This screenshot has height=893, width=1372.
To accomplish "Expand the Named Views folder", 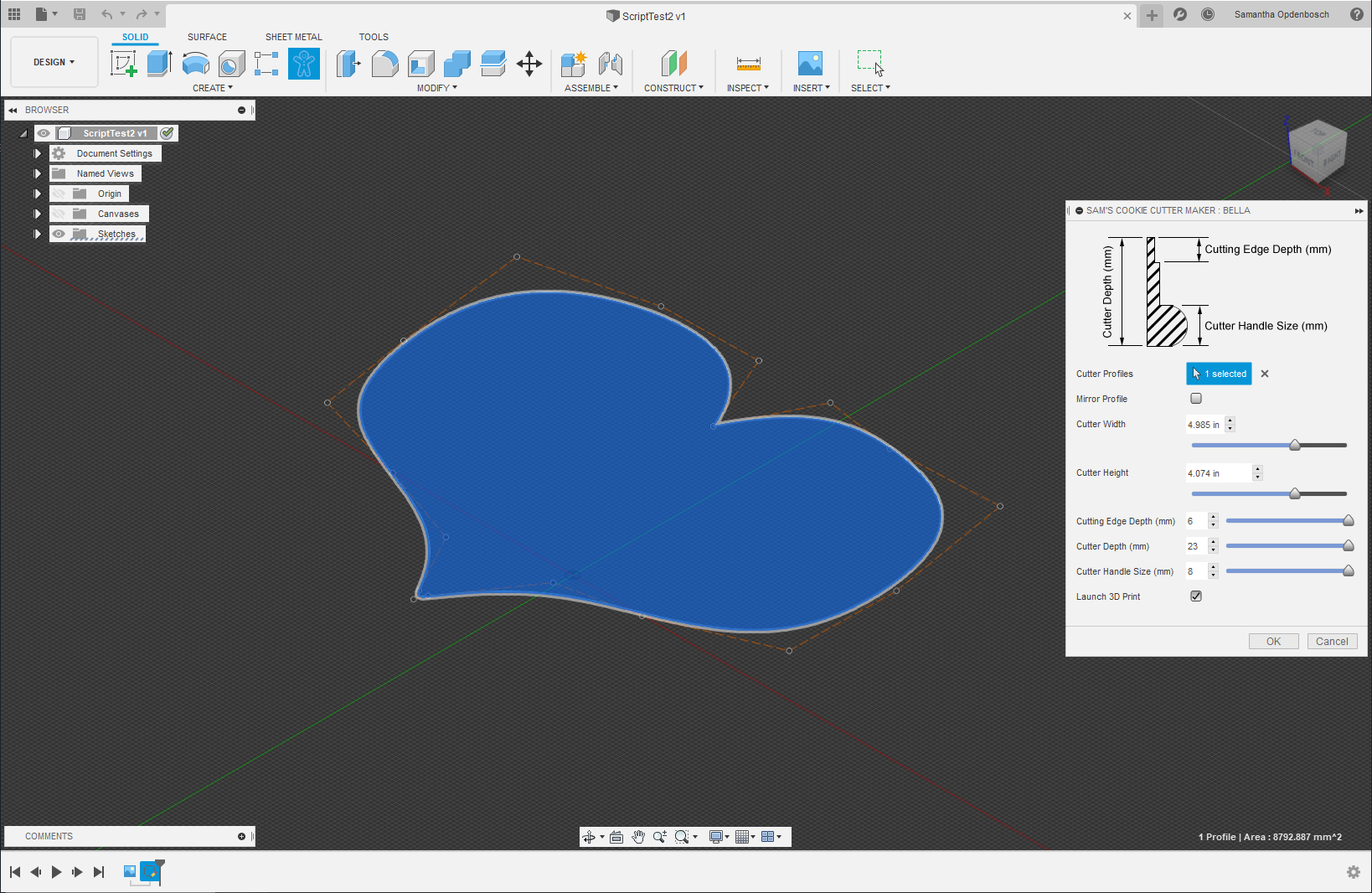I will [37, 173].
